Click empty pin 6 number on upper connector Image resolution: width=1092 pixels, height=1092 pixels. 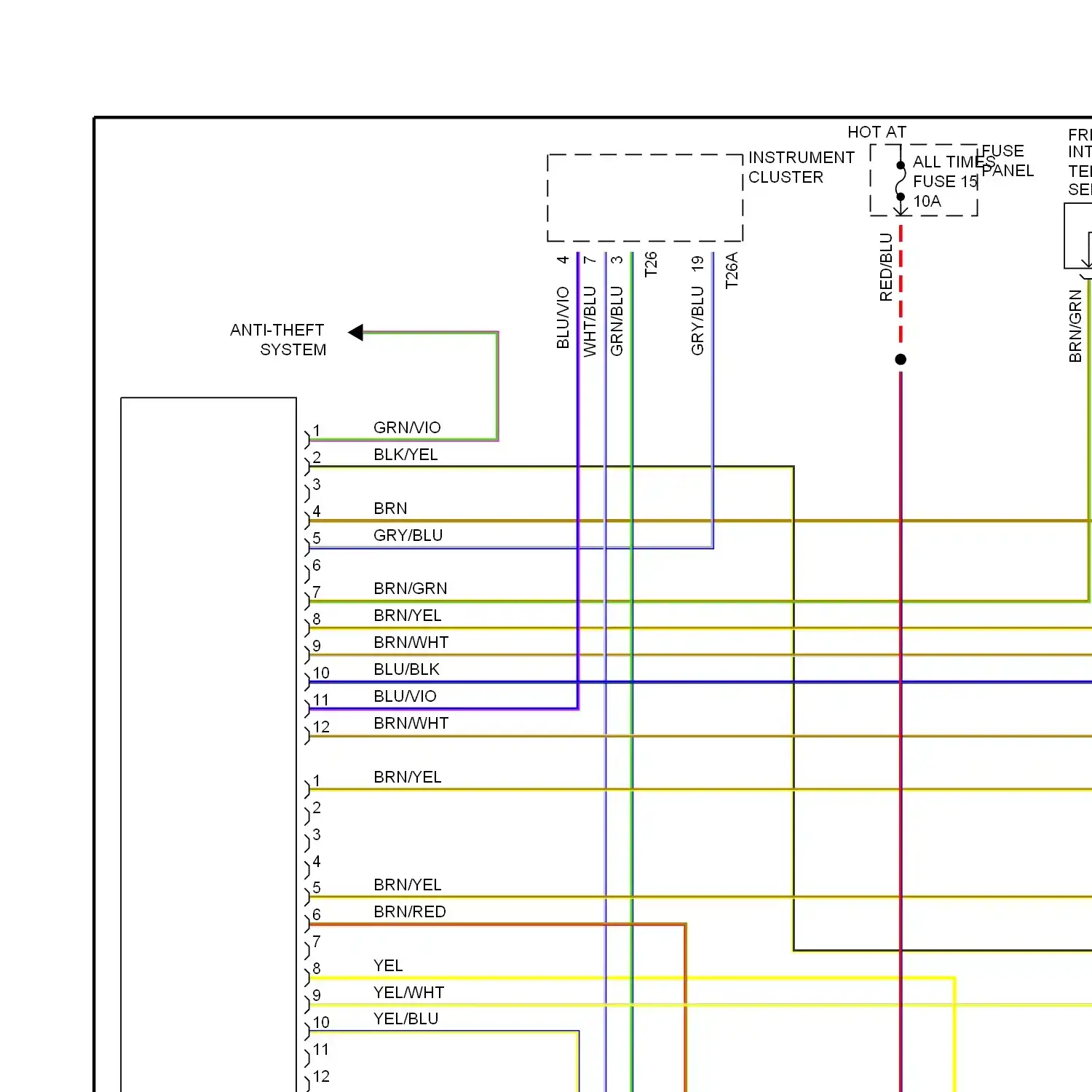pos(317,565)
